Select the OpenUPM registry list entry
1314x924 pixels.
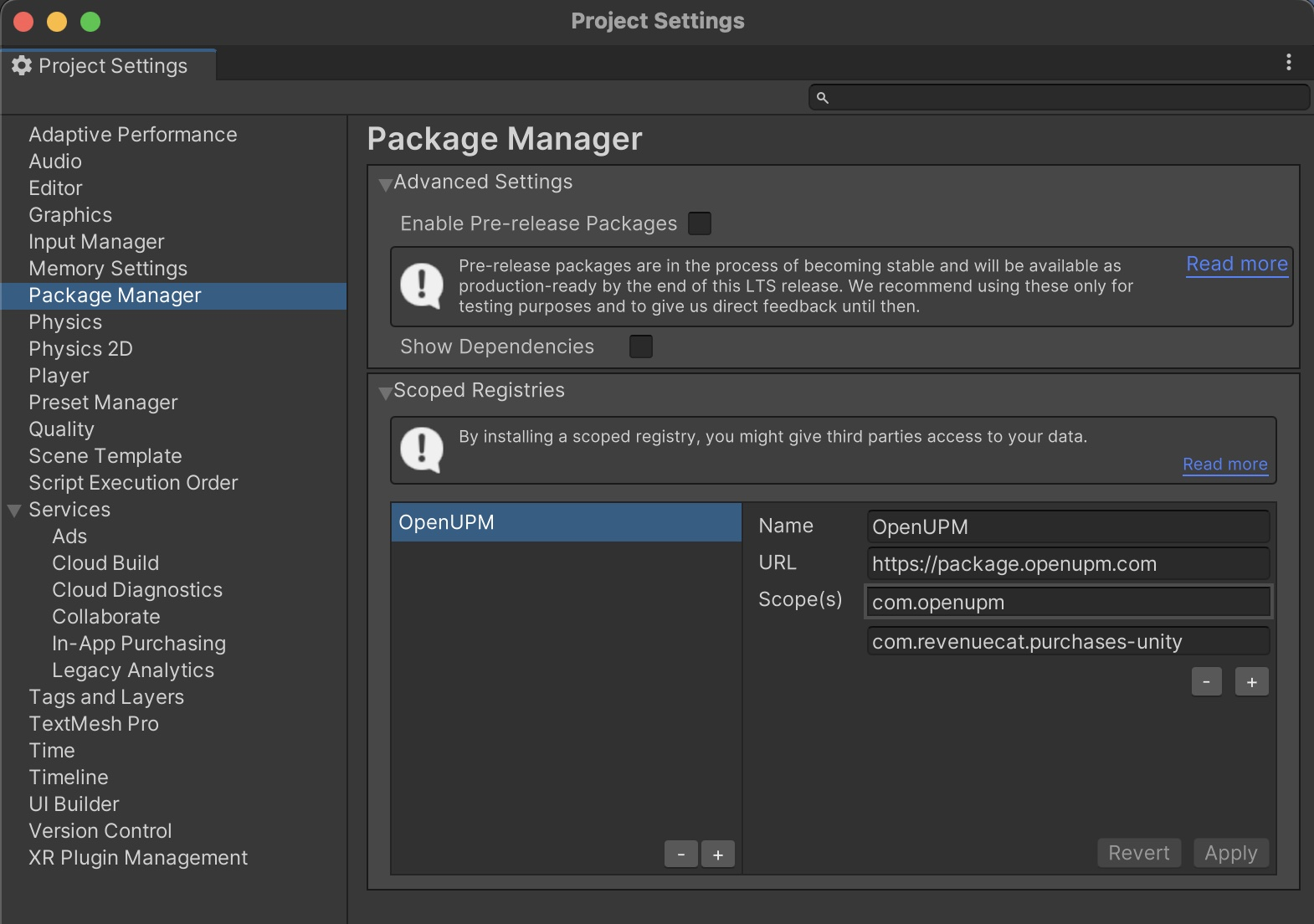tap(566, 522)
